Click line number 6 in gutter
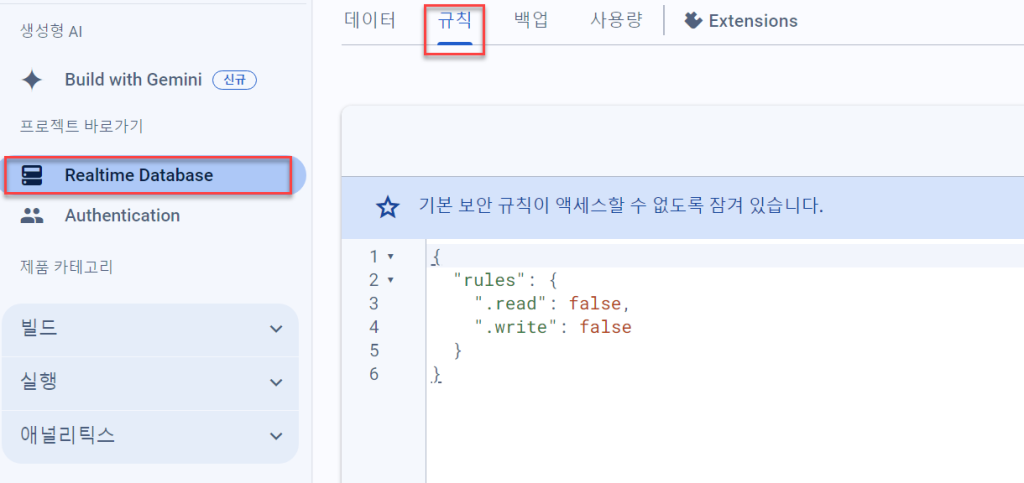Viewport: 1024px width, 483px height. point(374,375)
